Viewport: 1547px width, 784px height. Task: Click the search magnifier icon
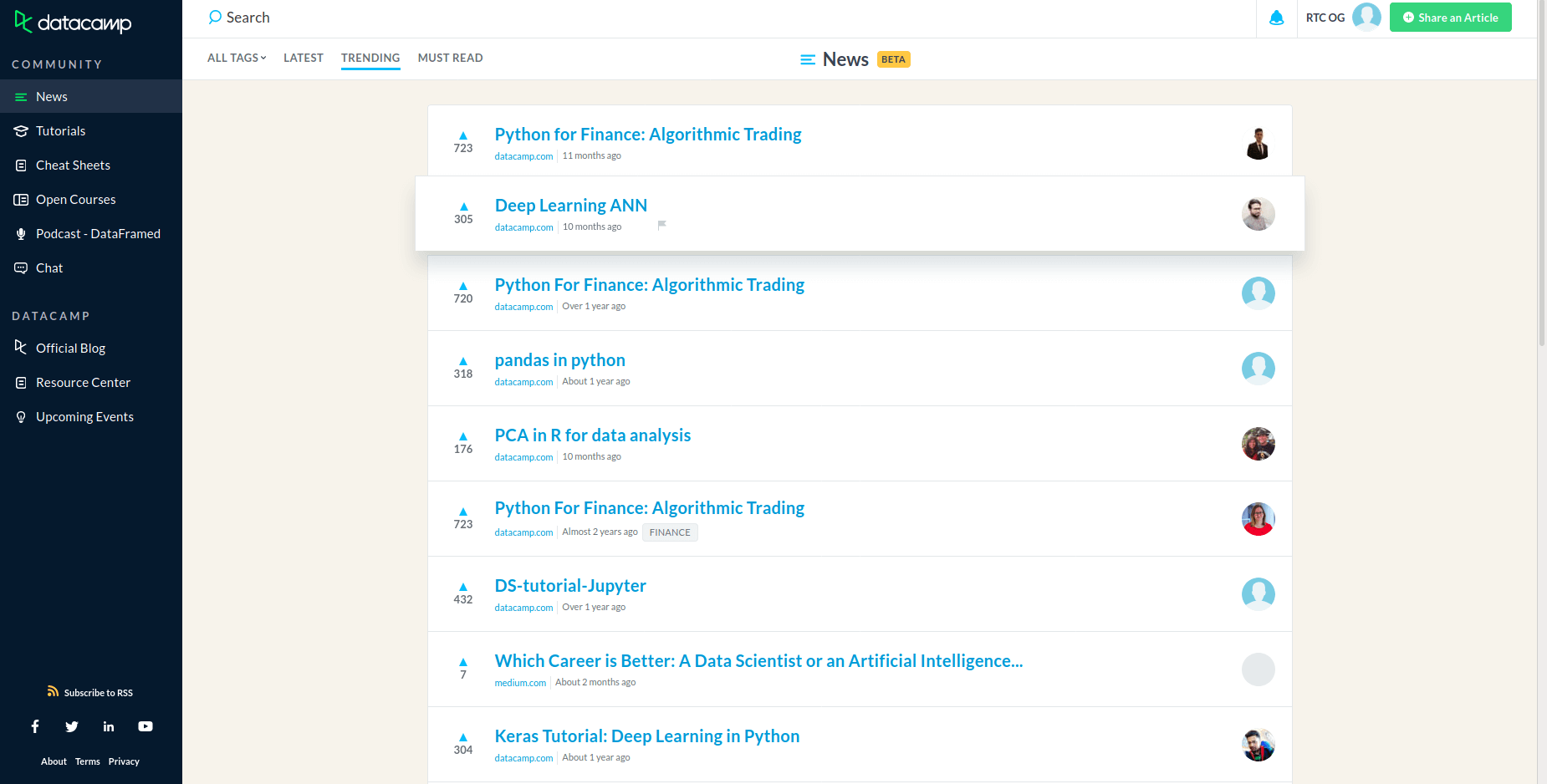(215, 18)
